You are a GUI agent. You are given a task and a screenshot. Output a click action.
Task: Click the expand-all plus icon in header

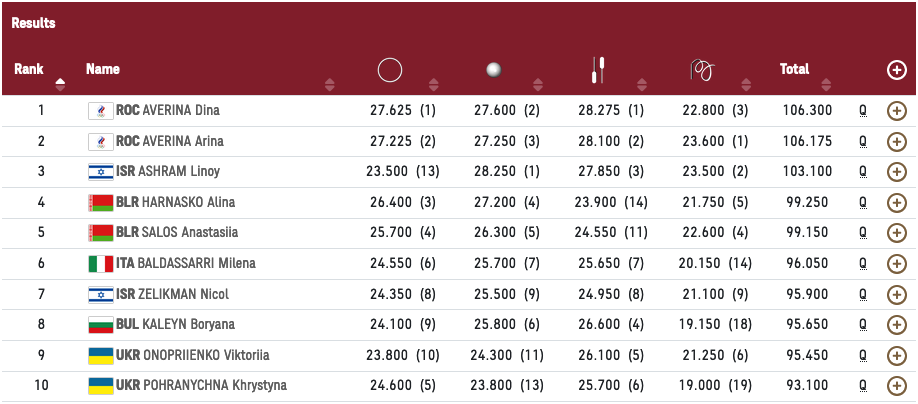pyautogui.click(x=896, y=70)
